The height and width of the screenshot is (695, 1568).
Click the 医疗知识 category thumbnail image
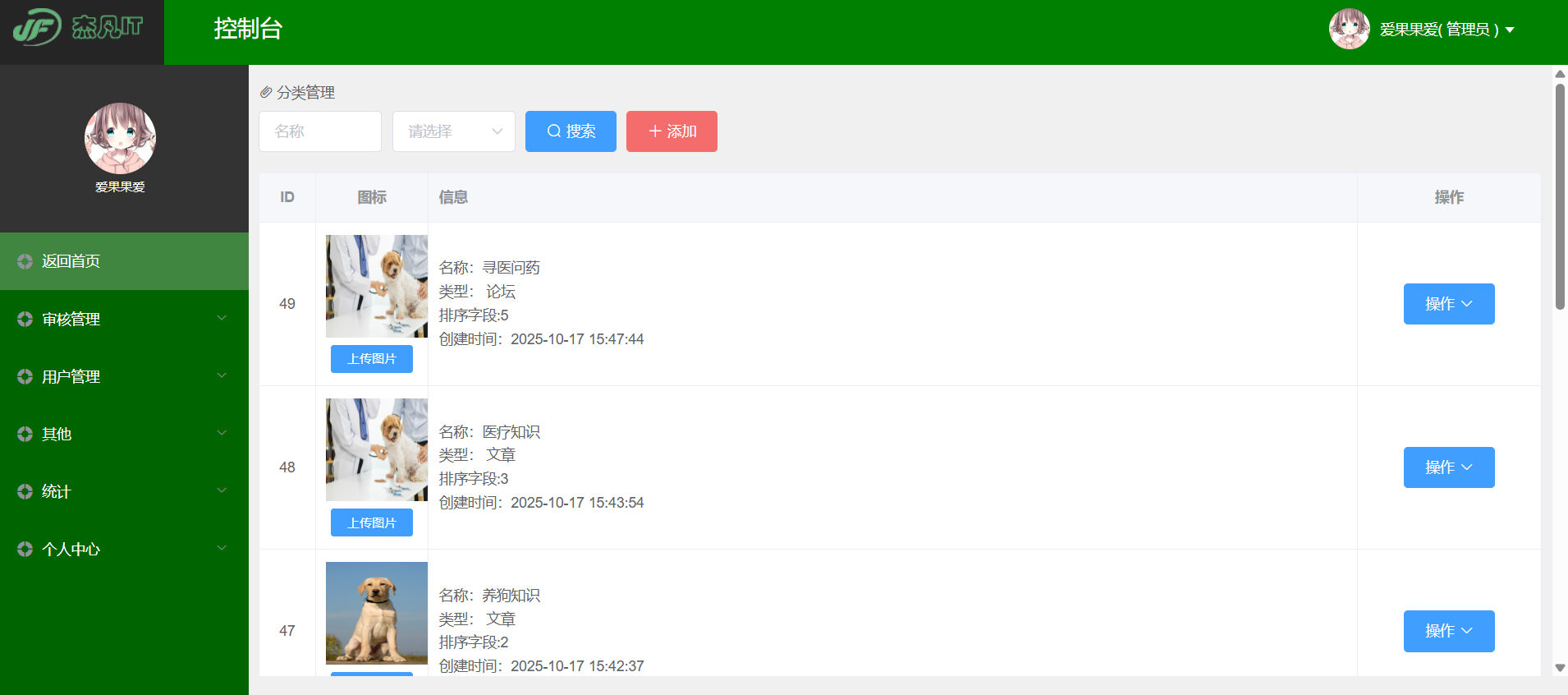pyautogui.click(x=377, y=449)
